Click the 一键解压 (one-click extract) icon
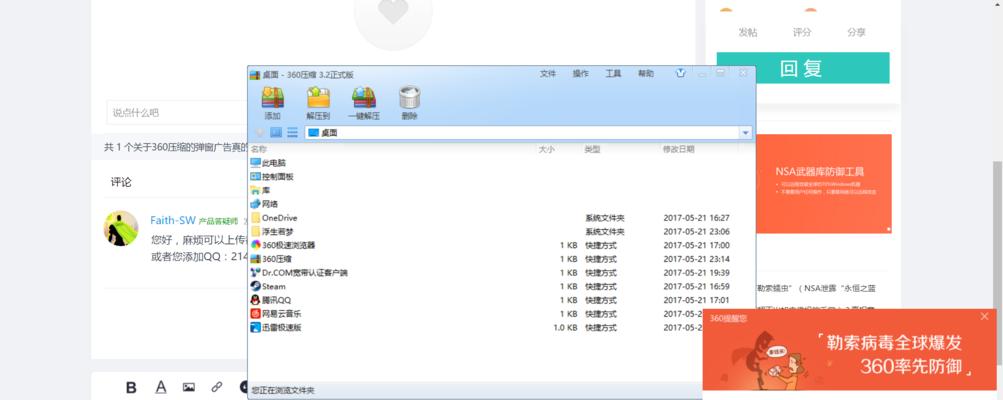This screenshot has width=1003, height=400. pyautogui.click(x=364, y=97)
